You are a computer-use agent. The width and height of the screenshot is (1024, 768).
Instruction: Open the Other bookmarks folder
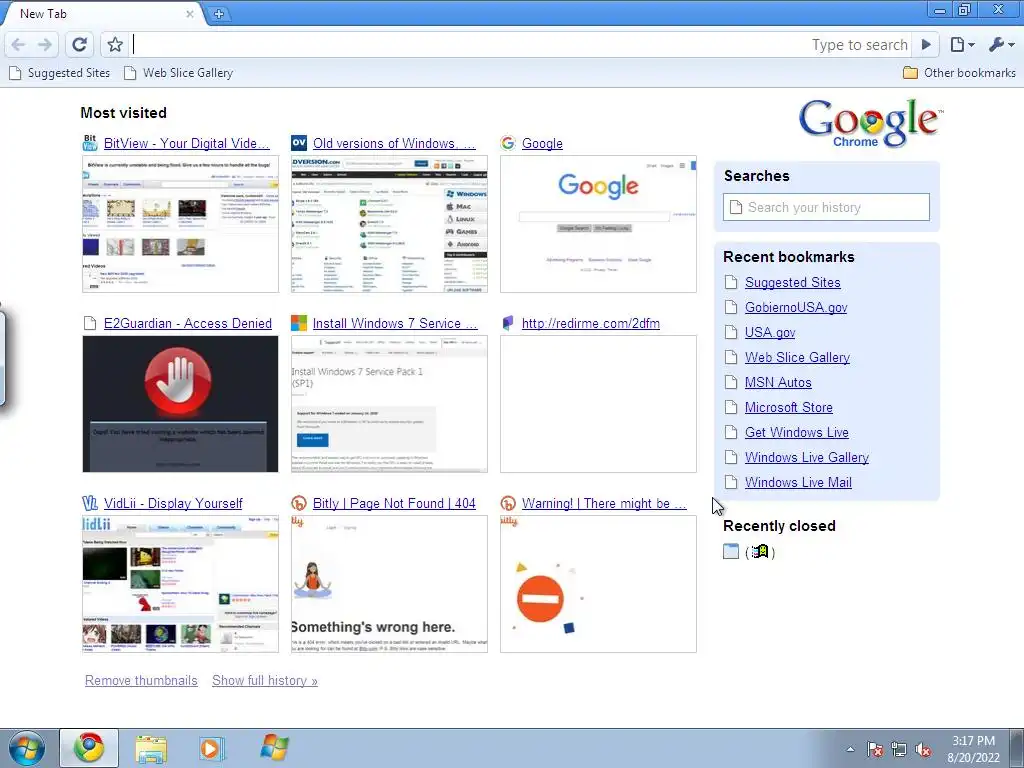tap(959, 73)
